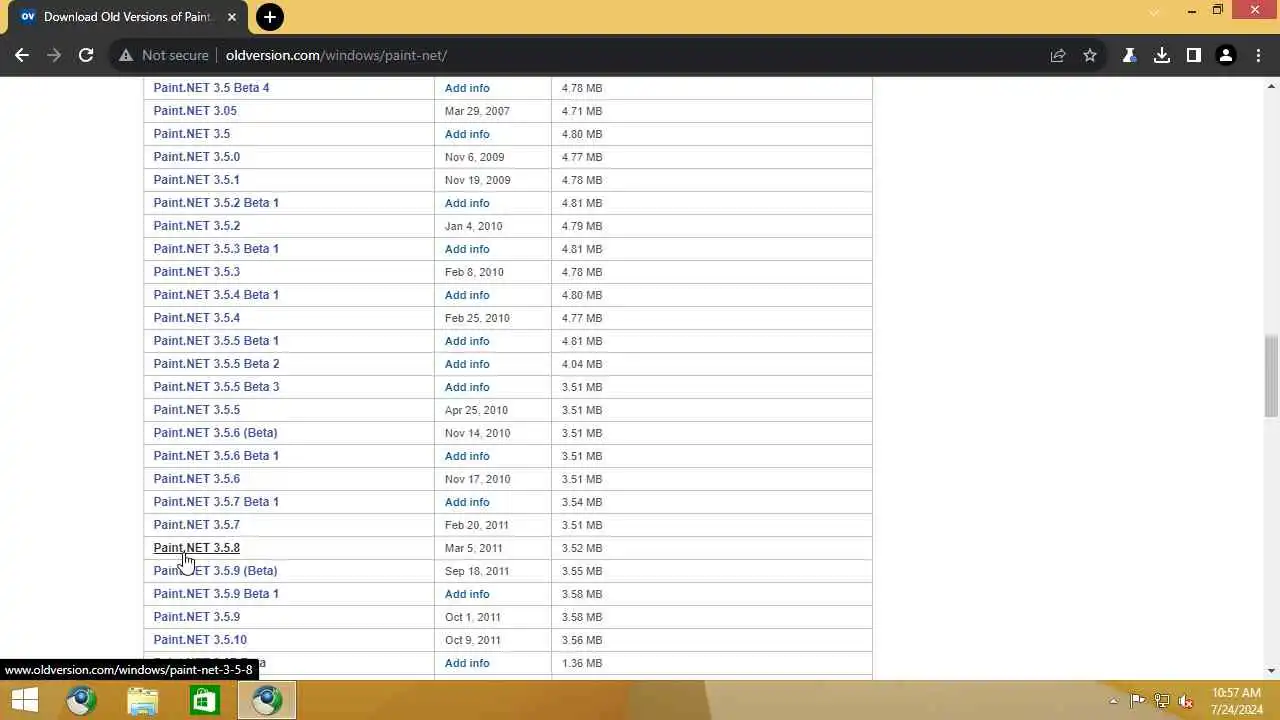
Task: Click the Not secure warning icon
Action: click(x=126, y=55)
